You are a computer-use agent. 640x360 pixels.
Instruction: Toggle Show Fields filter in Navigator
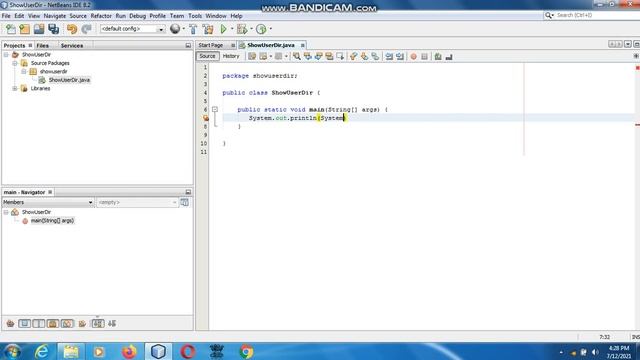point(24,324)
